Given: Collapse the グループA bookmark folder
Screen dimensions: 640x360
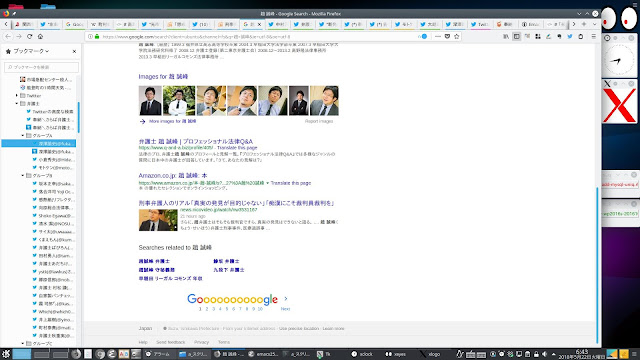Looking at the screenshot, I should 23,135.
